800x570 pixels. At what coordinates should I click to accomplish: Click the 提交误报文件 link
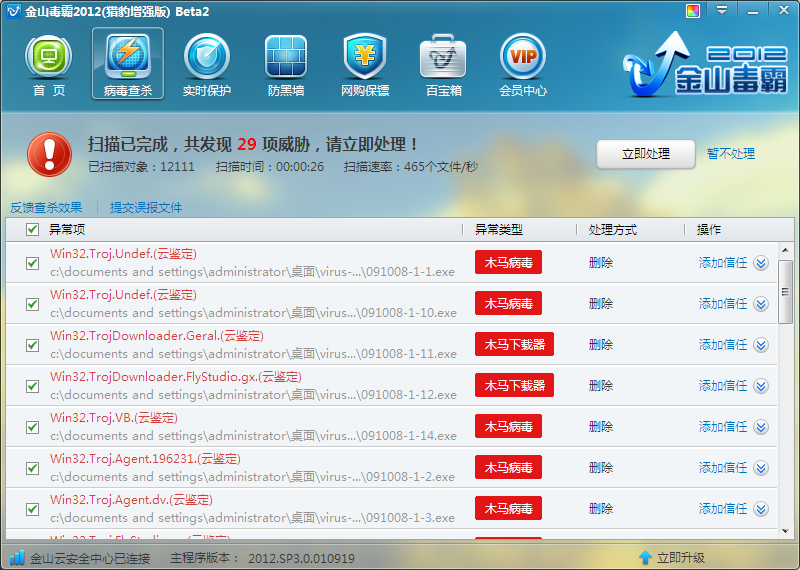pos(146,208)
